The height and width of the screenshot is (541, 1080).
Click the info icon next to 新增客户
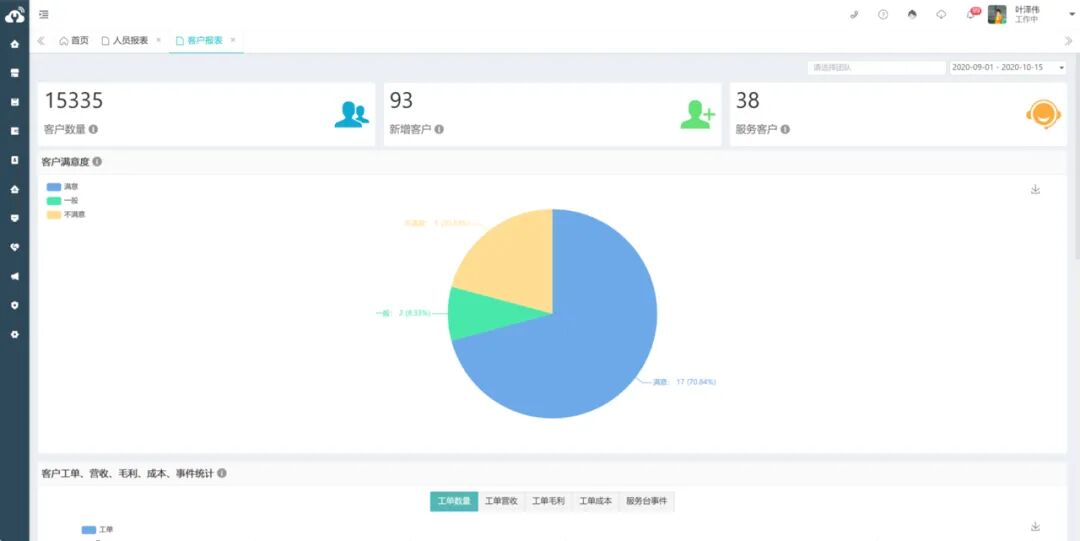(x=439, y=129)
